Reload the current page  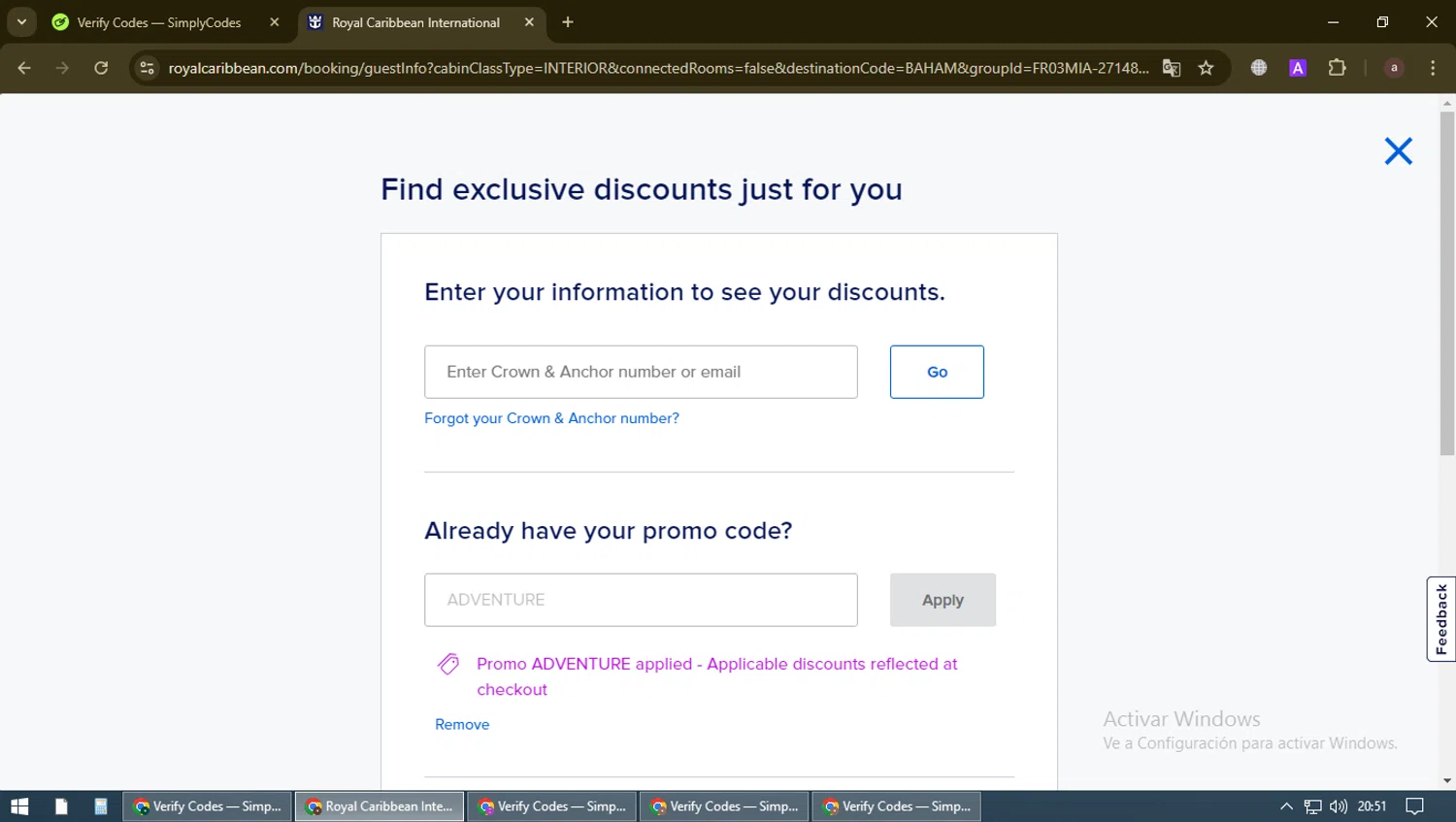click(x=101, y=68)
